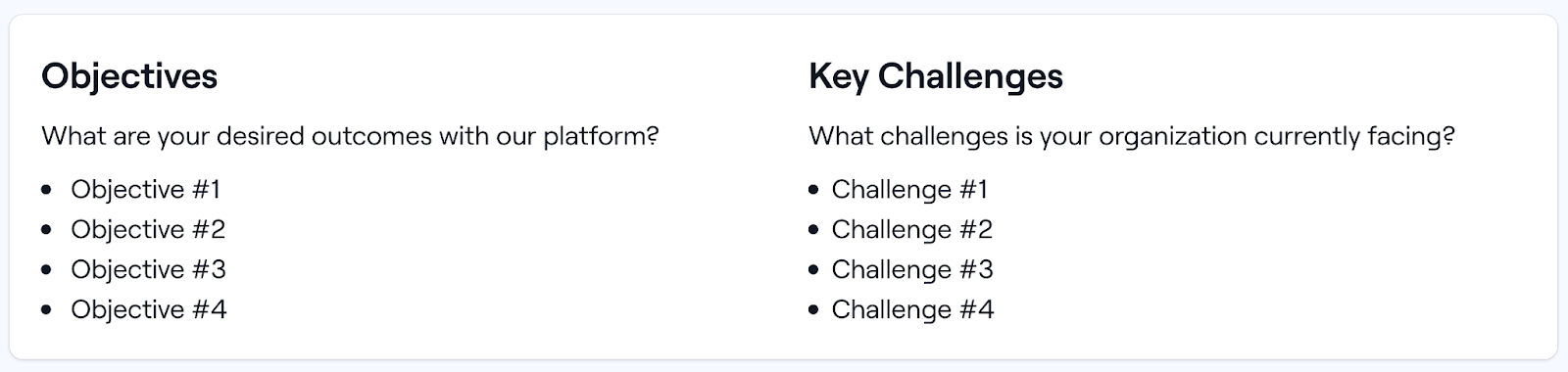Click the bullet before Challenge #1
Viewport: 1568px width, 372px height.
tap(813, 189)
